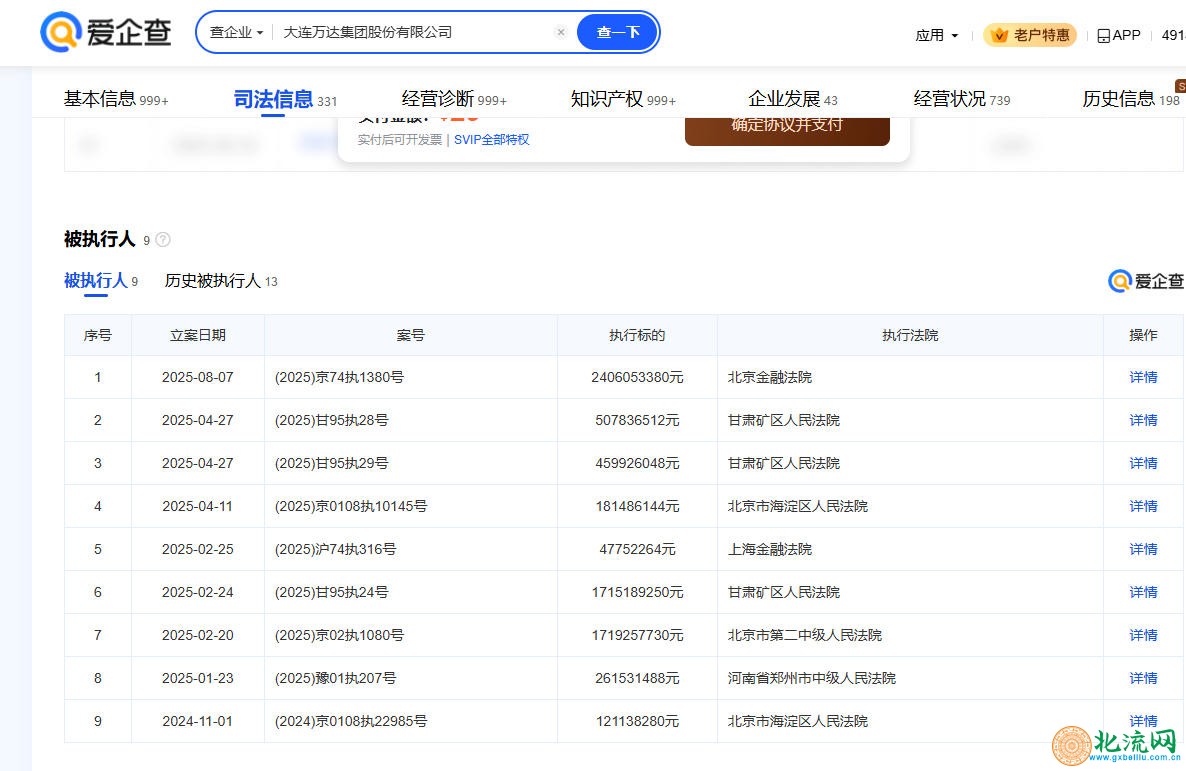Click case number (2025)豫01执207号
This screenshot has width=1186, height=771.
335,679
